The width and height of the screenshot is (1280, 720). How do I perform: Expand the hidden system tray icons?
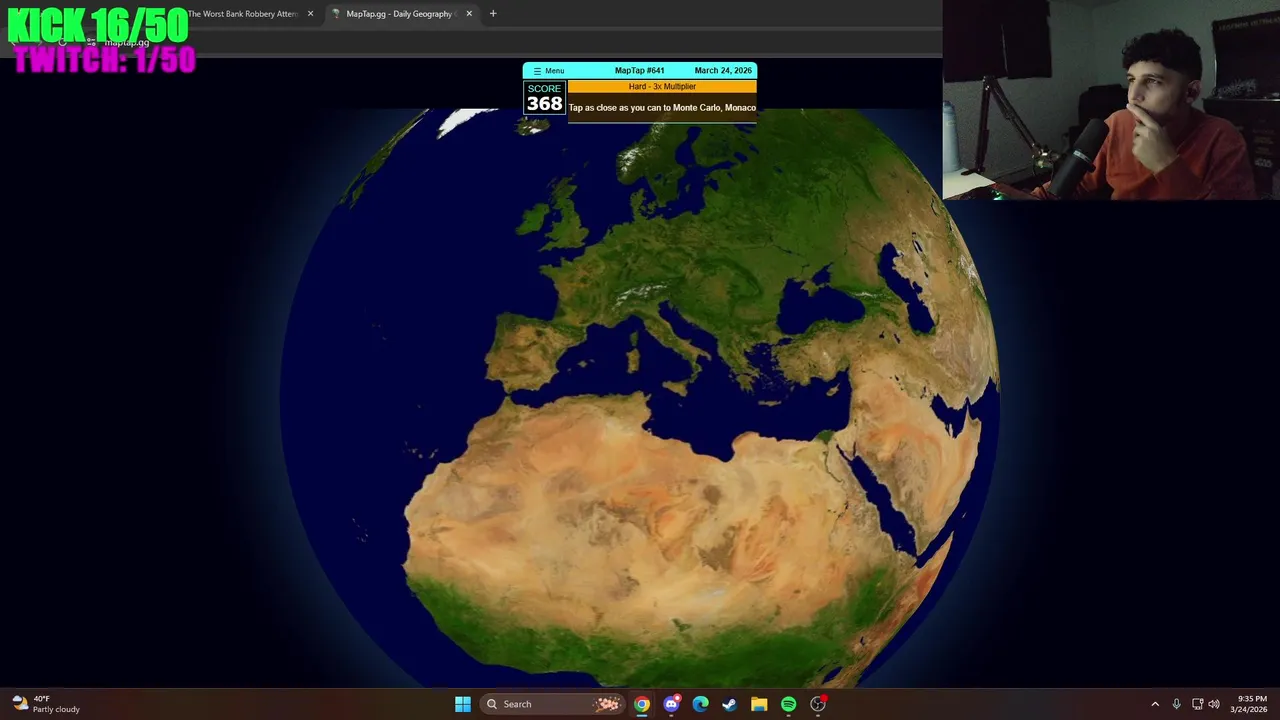click(x=1155, y=704)
